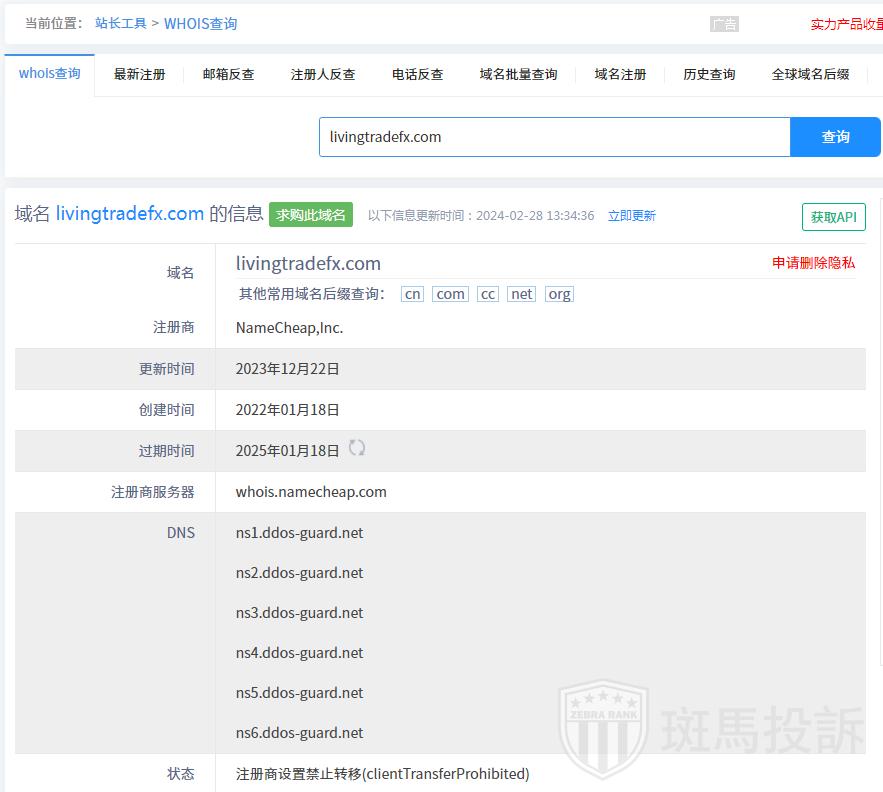Image resolution: width=883 pixels, height=792 pixels.
Task: Go to the 电话反查 tab
Action: click(417, 74)
